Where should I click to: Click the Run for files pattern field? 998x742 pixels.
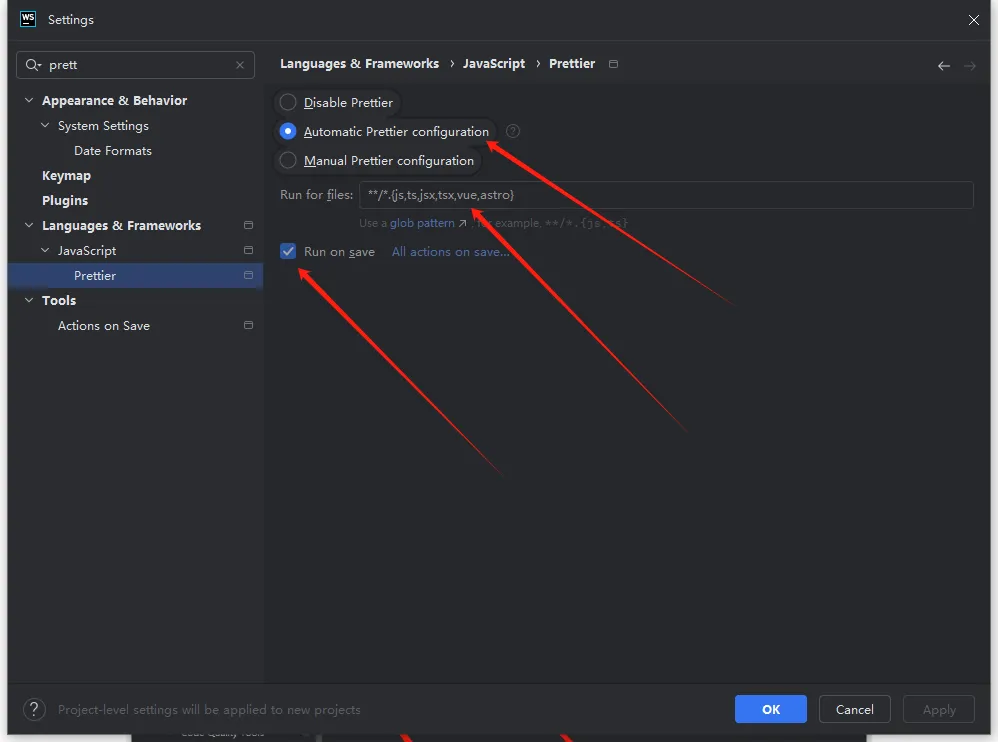pos(665,195)
